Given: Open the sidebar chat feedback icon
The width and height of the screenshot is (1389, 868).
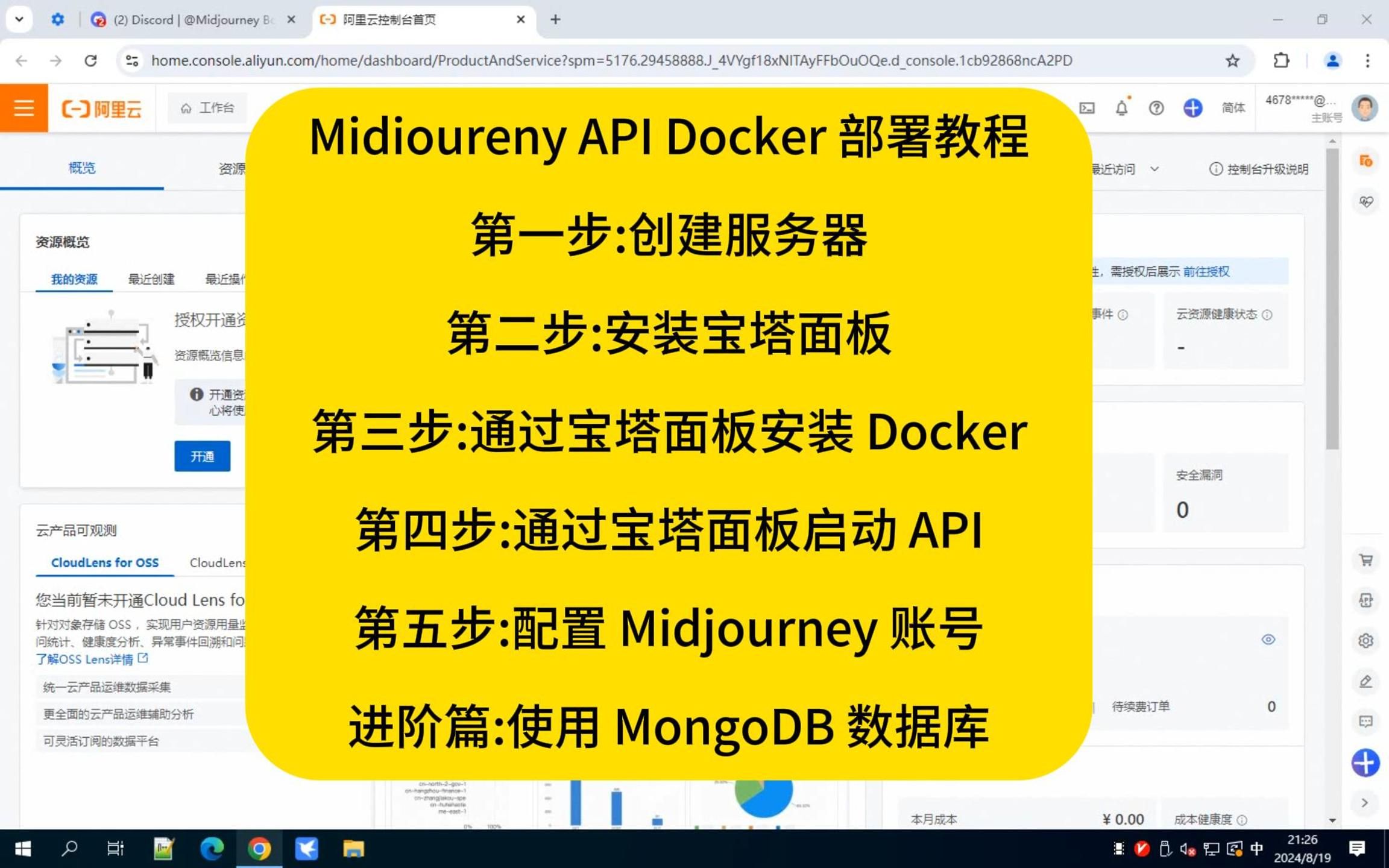Looking at the screenshot, I should tap(1365, 722).
